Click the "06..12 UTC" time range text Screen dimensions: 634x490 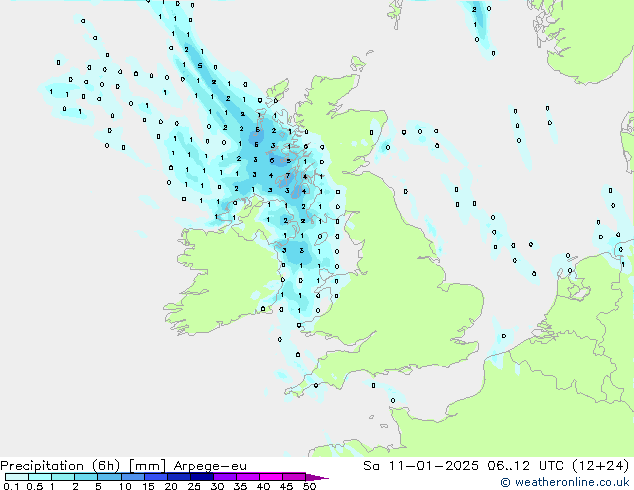(525, 466)
